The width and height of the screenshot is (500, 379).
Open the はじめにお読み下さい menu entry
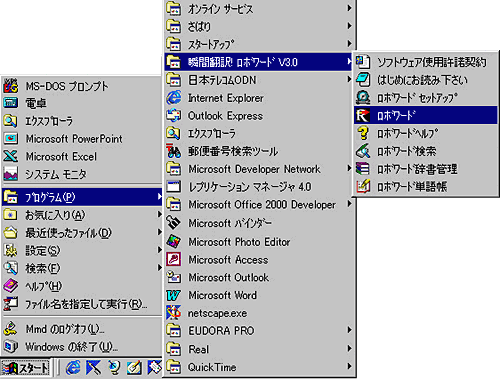pos(426,80)
